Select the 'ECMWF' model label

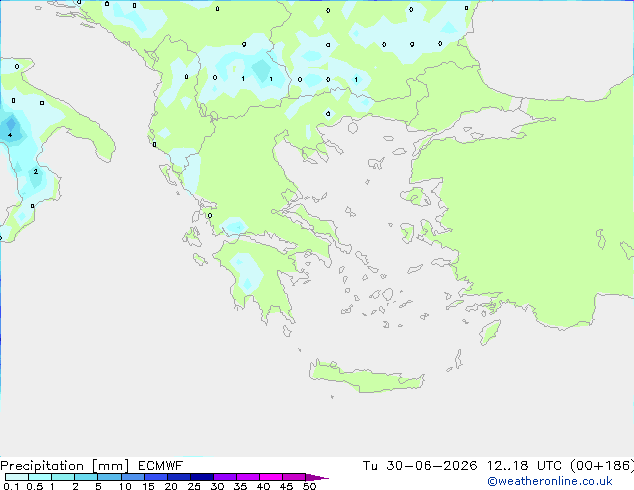160,466
